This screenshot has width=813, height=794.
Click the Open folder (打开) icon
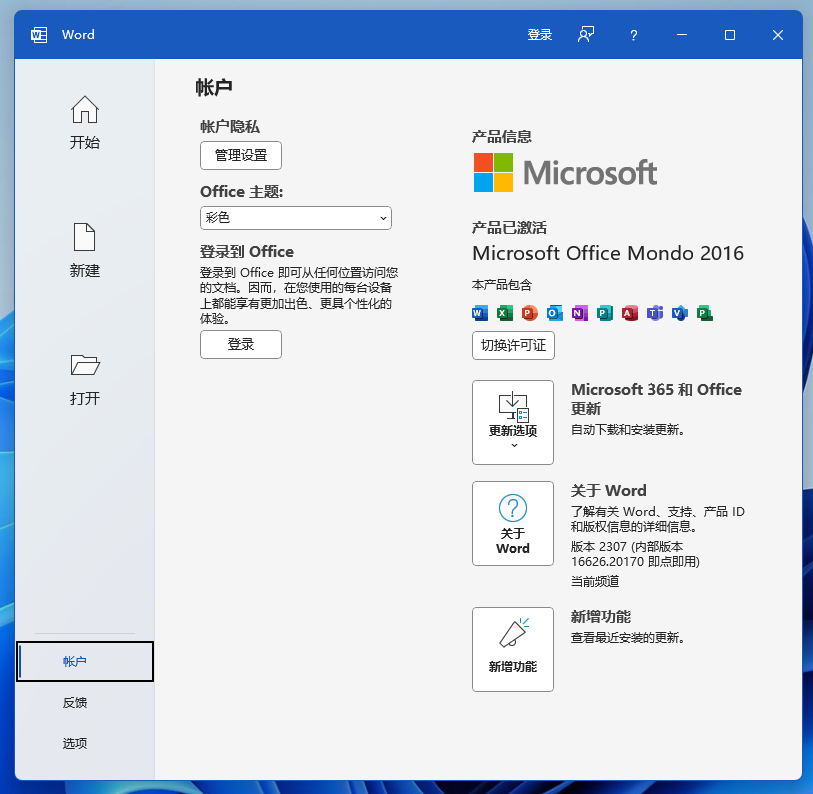(x=85, y=365)
